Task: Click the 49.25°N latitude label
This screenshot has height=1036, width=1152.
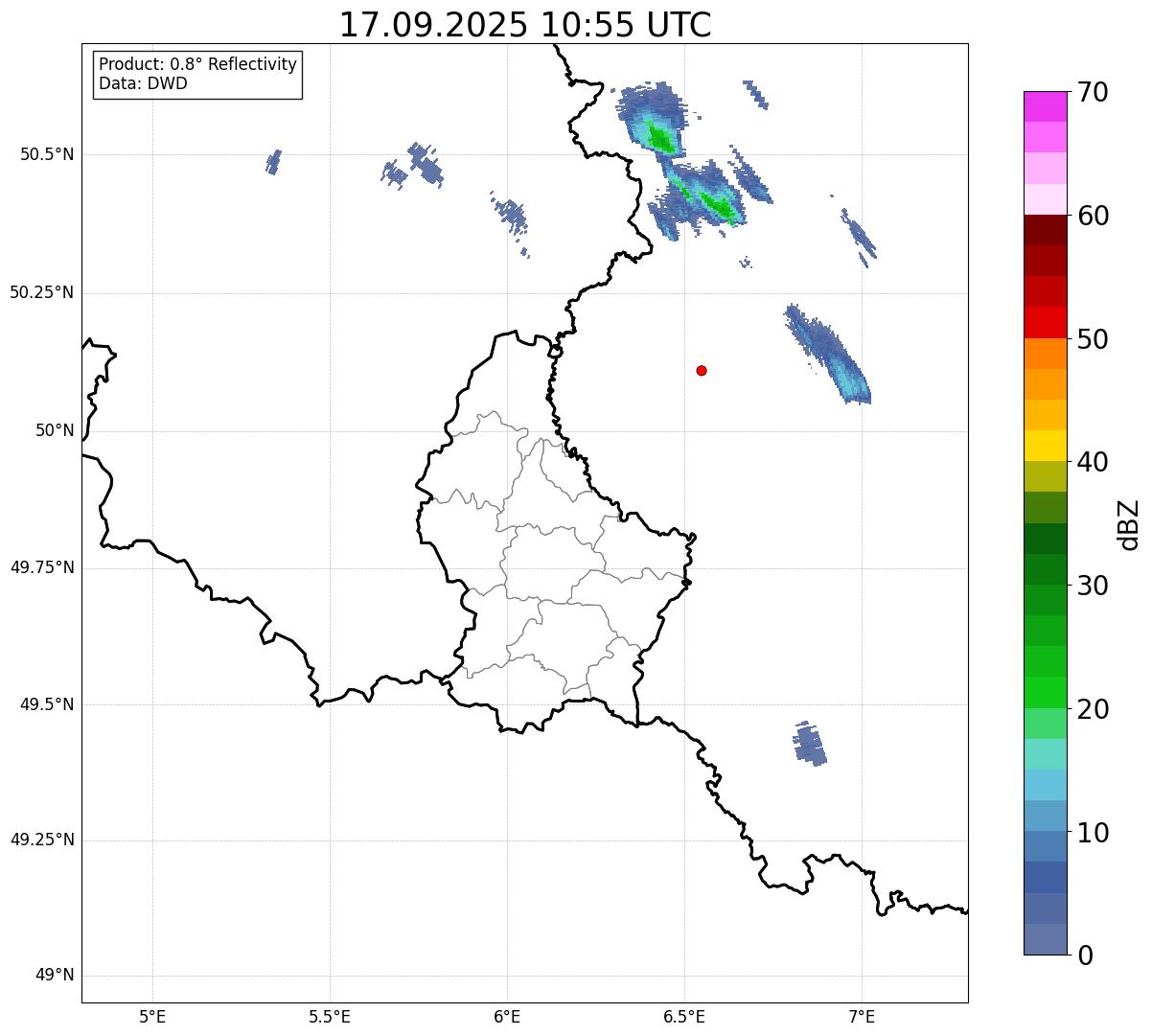Action: click(42, 840)
